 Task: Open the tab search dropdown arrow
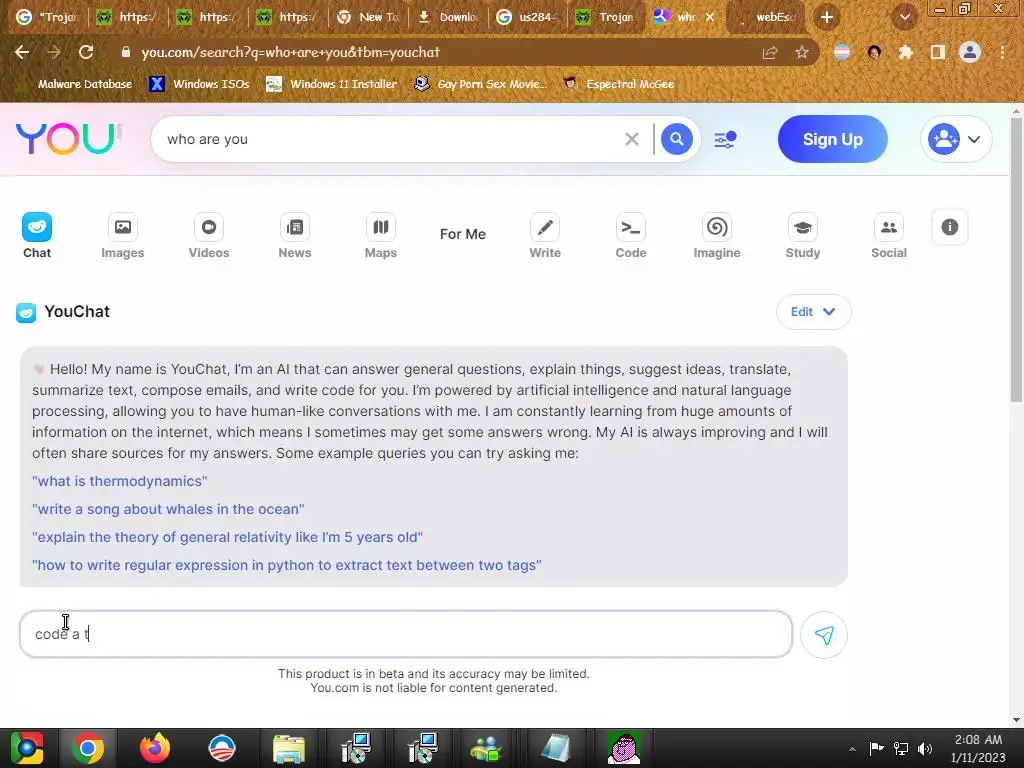pyautogui.click(x=904, y=17)
